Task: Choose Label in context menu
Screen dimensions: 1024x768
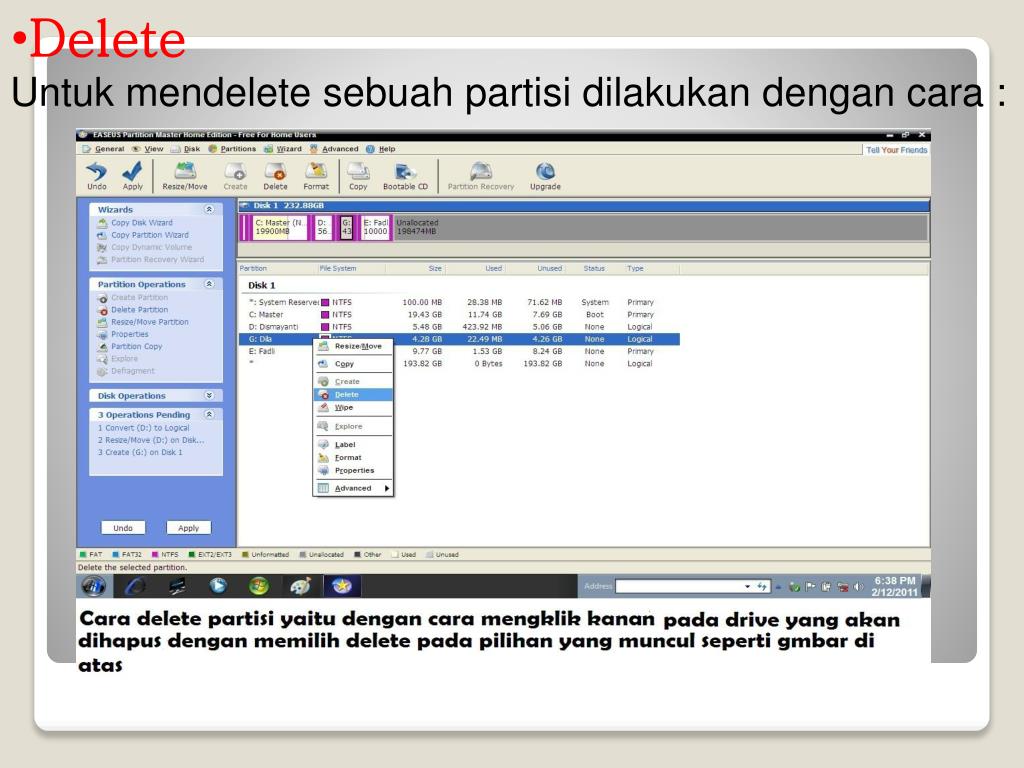Action: coord(353,445)
